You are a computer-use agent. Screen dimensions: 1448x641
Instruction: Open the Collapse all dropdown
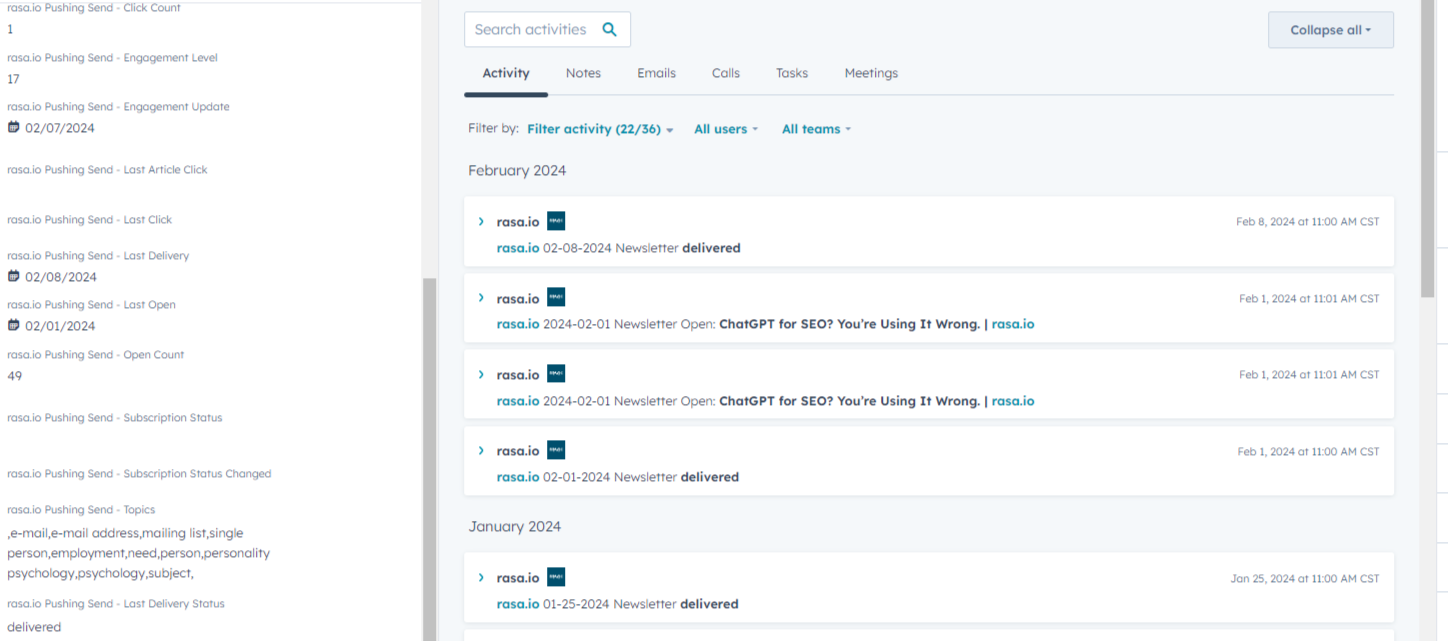(x=1330, y=30)
